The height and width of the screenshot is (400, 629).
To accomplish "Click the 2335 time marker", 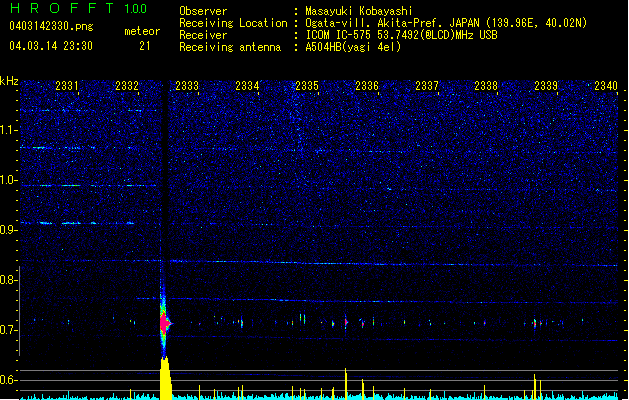I will [307, 86].
